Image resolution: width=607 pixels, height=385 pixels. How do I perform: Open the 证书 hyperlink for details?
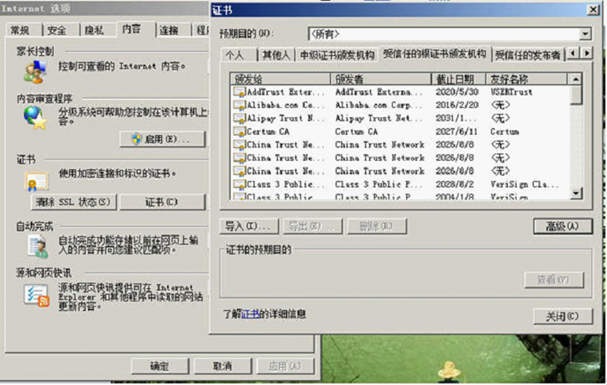coord(250,314)
